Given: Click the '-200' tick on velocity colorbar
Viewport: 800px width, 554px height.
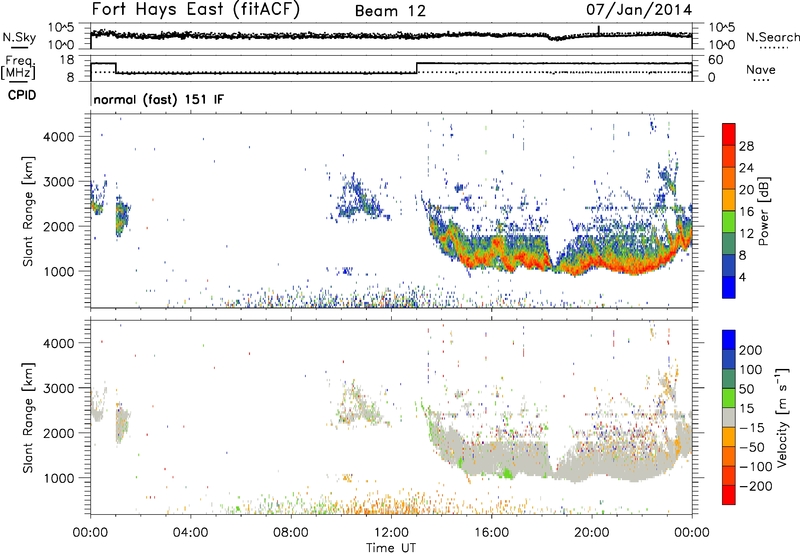Looking at the screenshot, I should [x=756, y=486].
